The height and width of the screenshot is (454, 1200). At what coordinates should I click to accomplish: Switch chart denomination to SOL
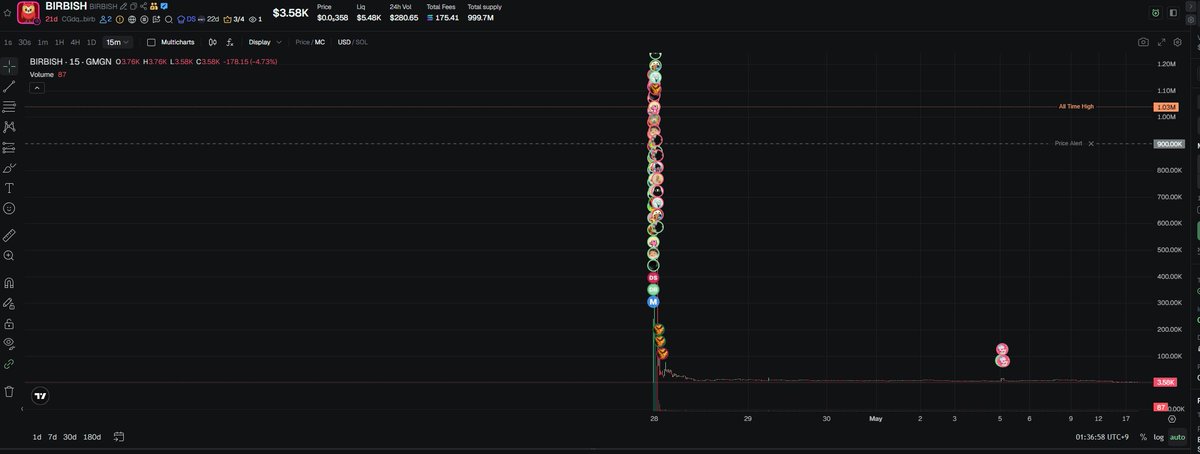coord(361,42)
